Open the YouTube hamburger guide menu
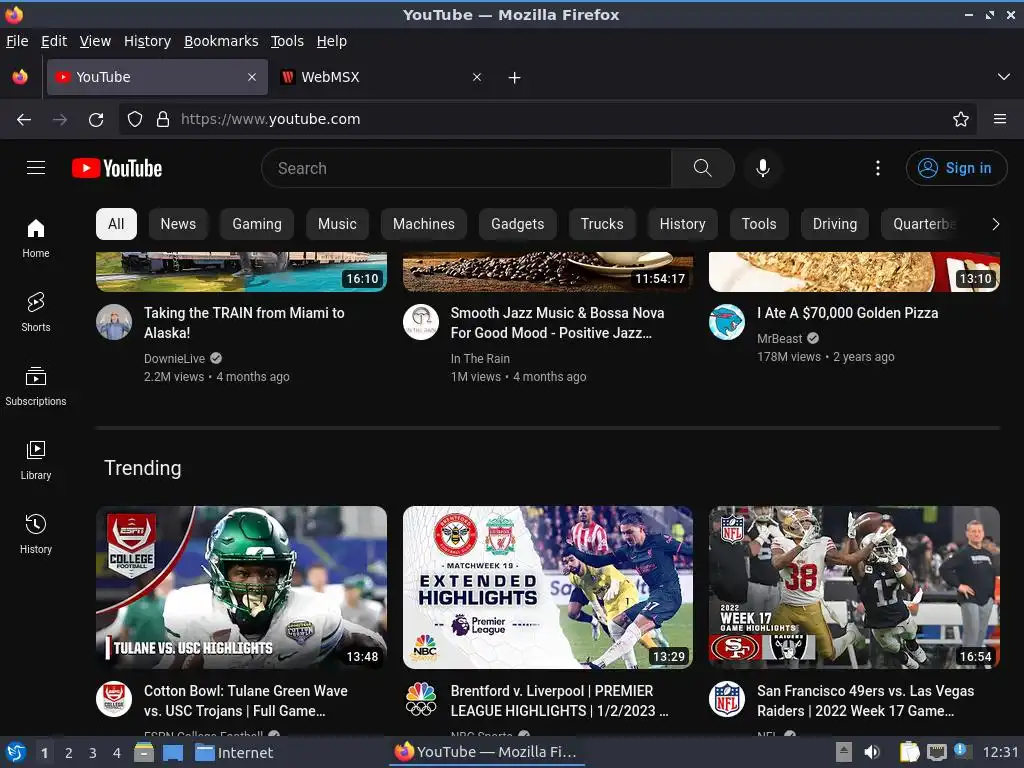 [36, 168]
